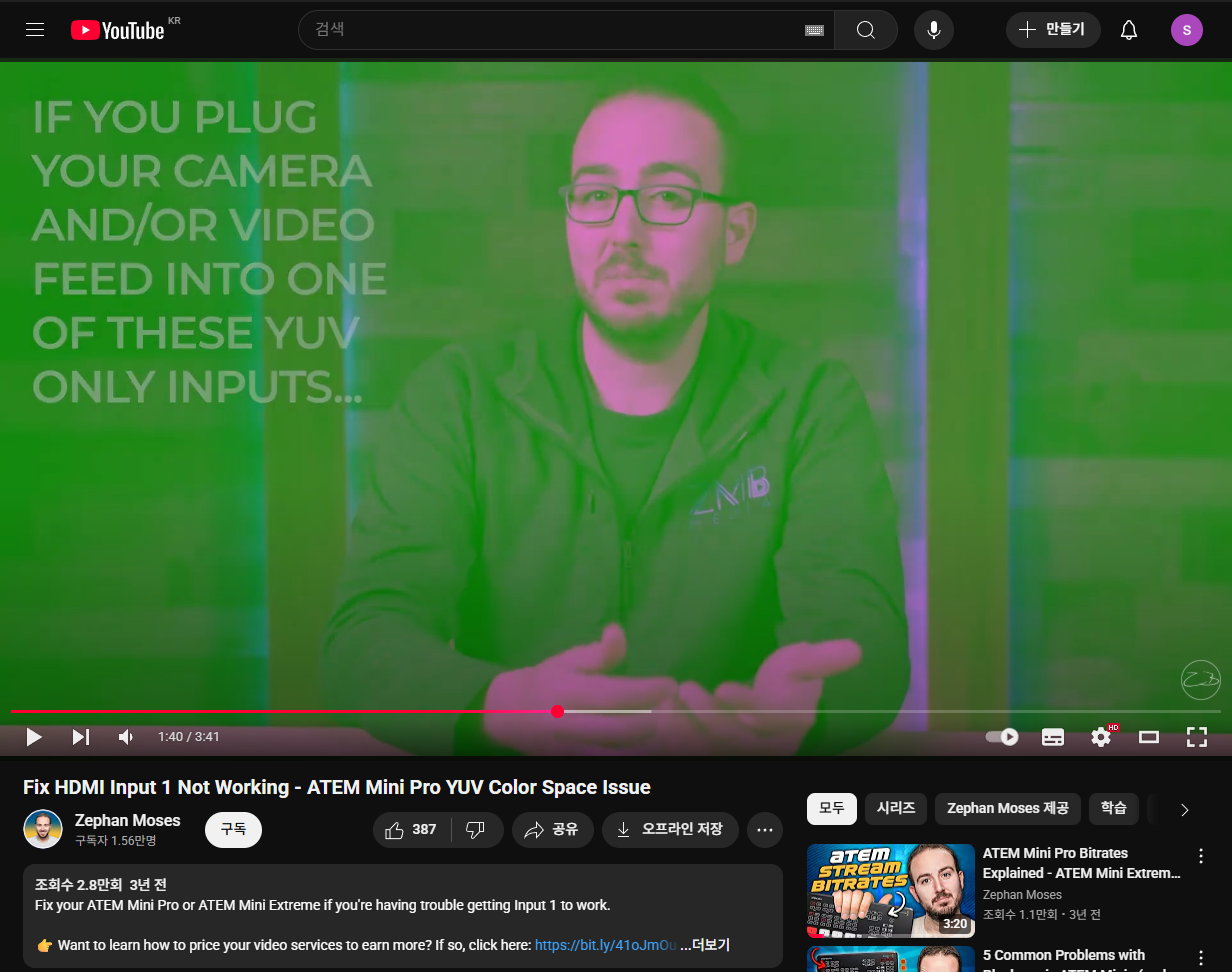Toggle the autoplay switch
Image resolution: width=1232 pixels, height=972 pixels.
point(1002,737)
